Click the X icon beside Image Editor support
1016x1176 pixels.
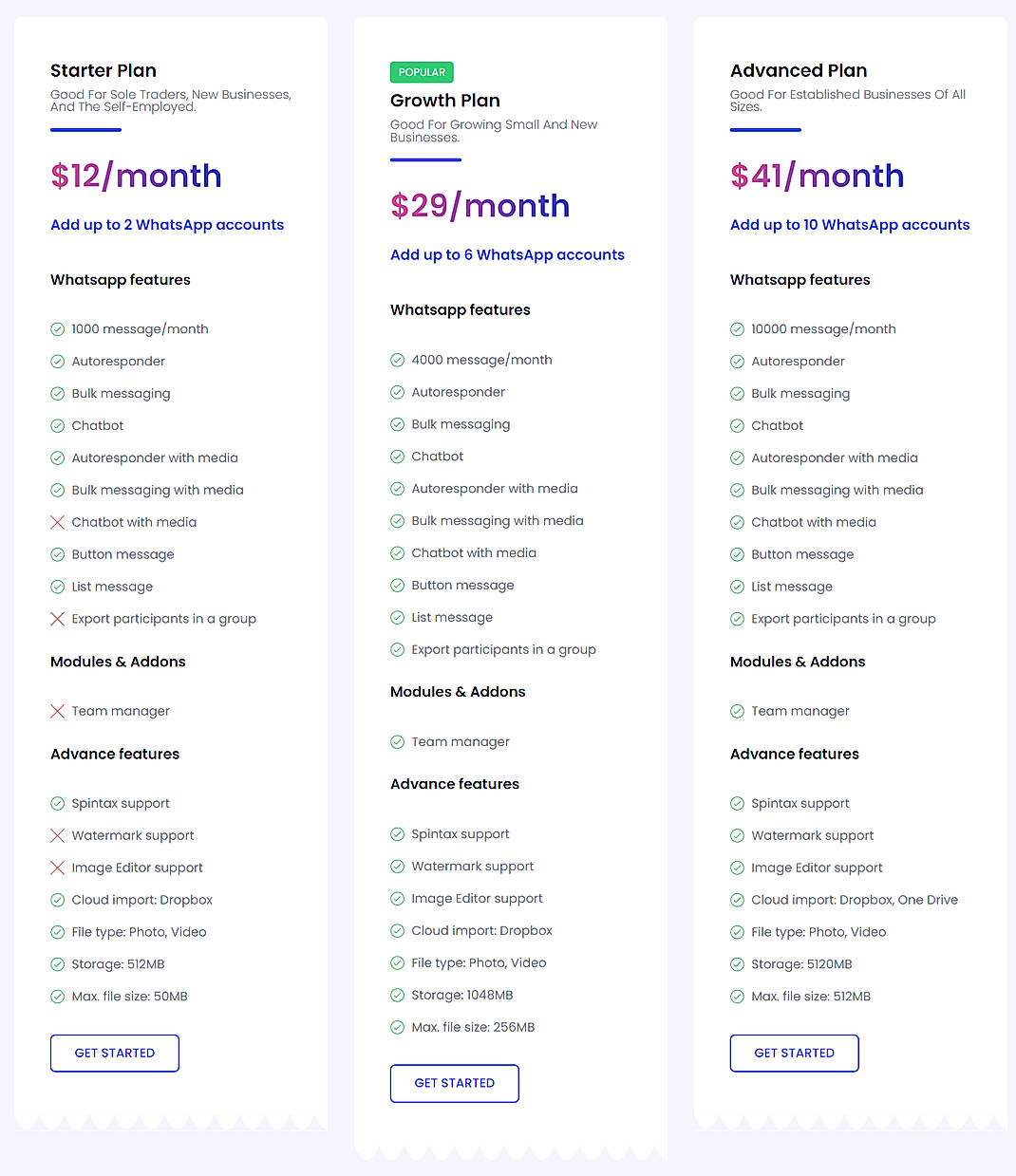57,868
